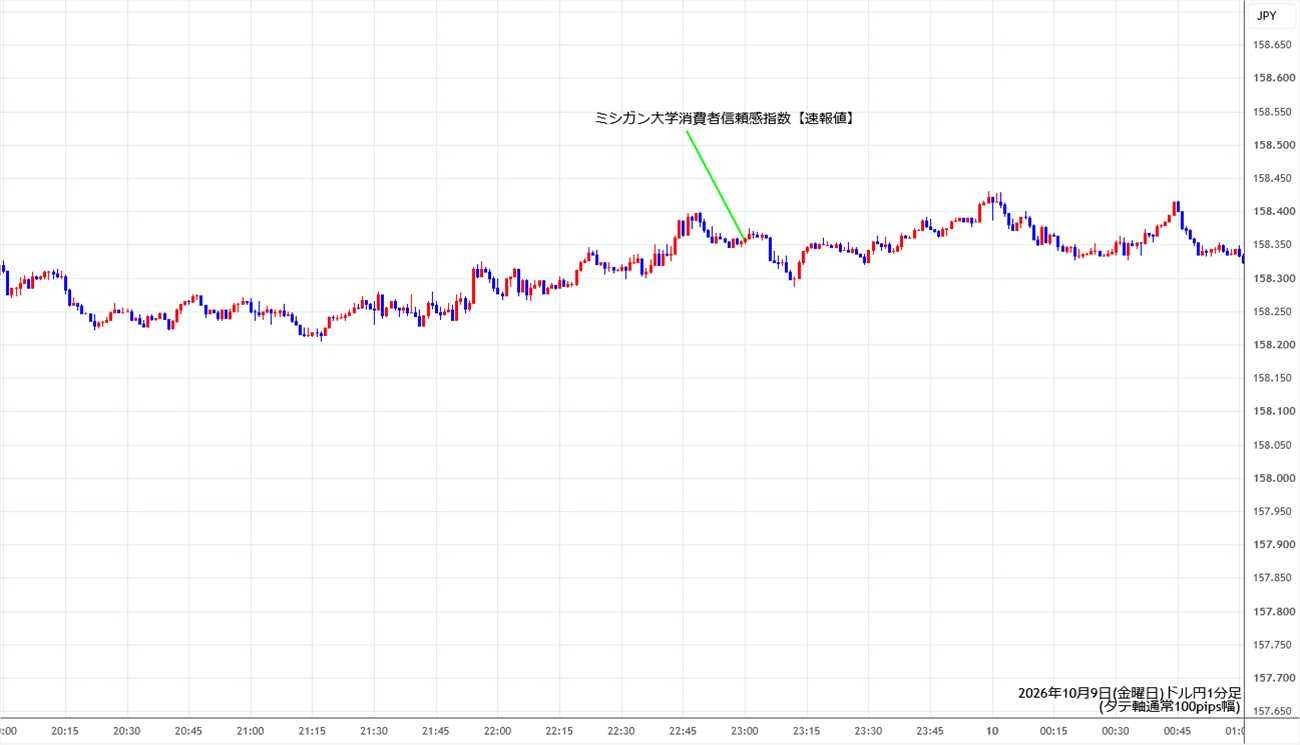Click the 22:30 time axis label
This screenshot has height=745, width=1300.
tap(622, 731)
